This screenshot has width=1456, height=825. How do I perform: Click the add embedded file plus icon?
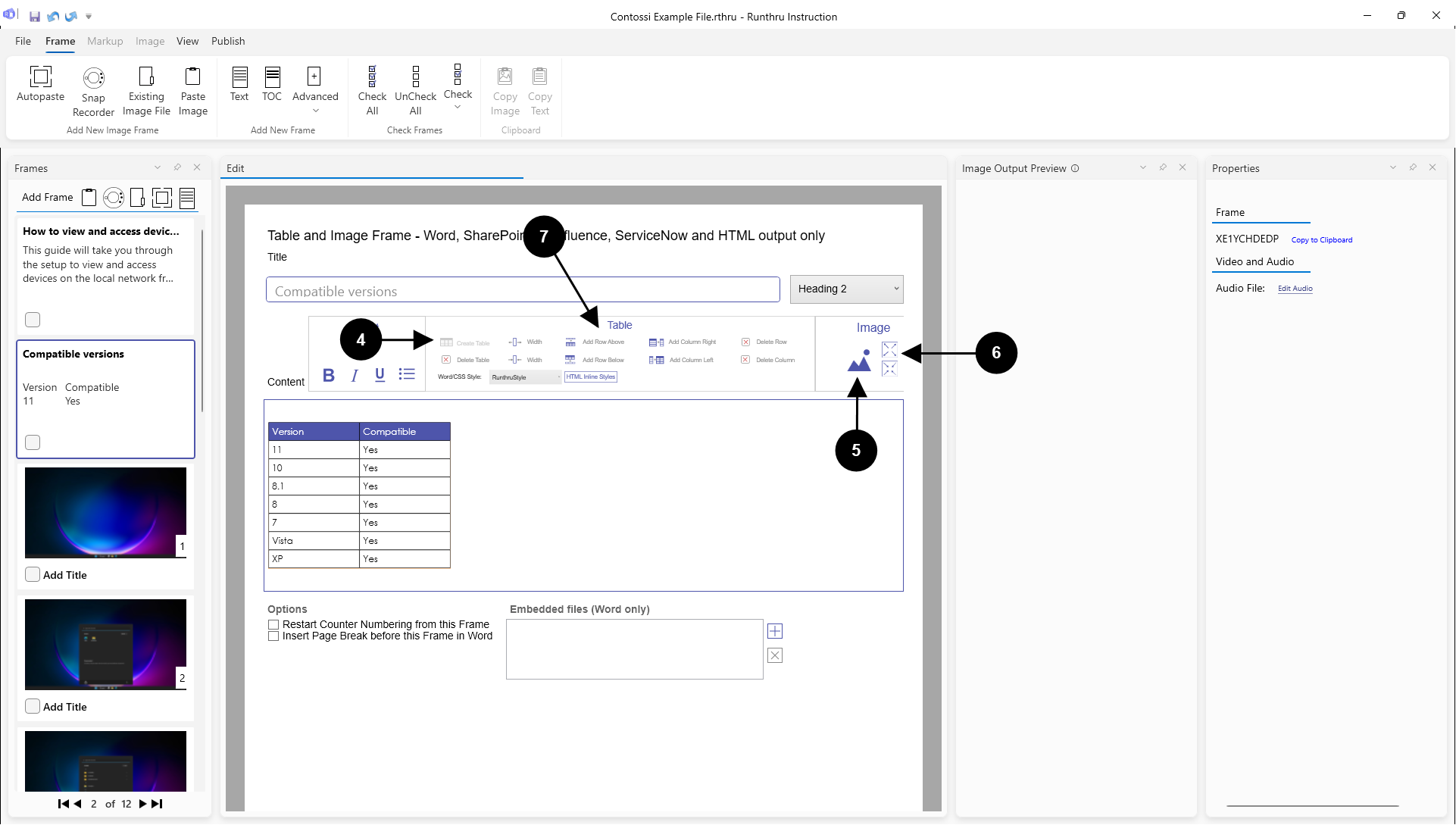(774, 631)
